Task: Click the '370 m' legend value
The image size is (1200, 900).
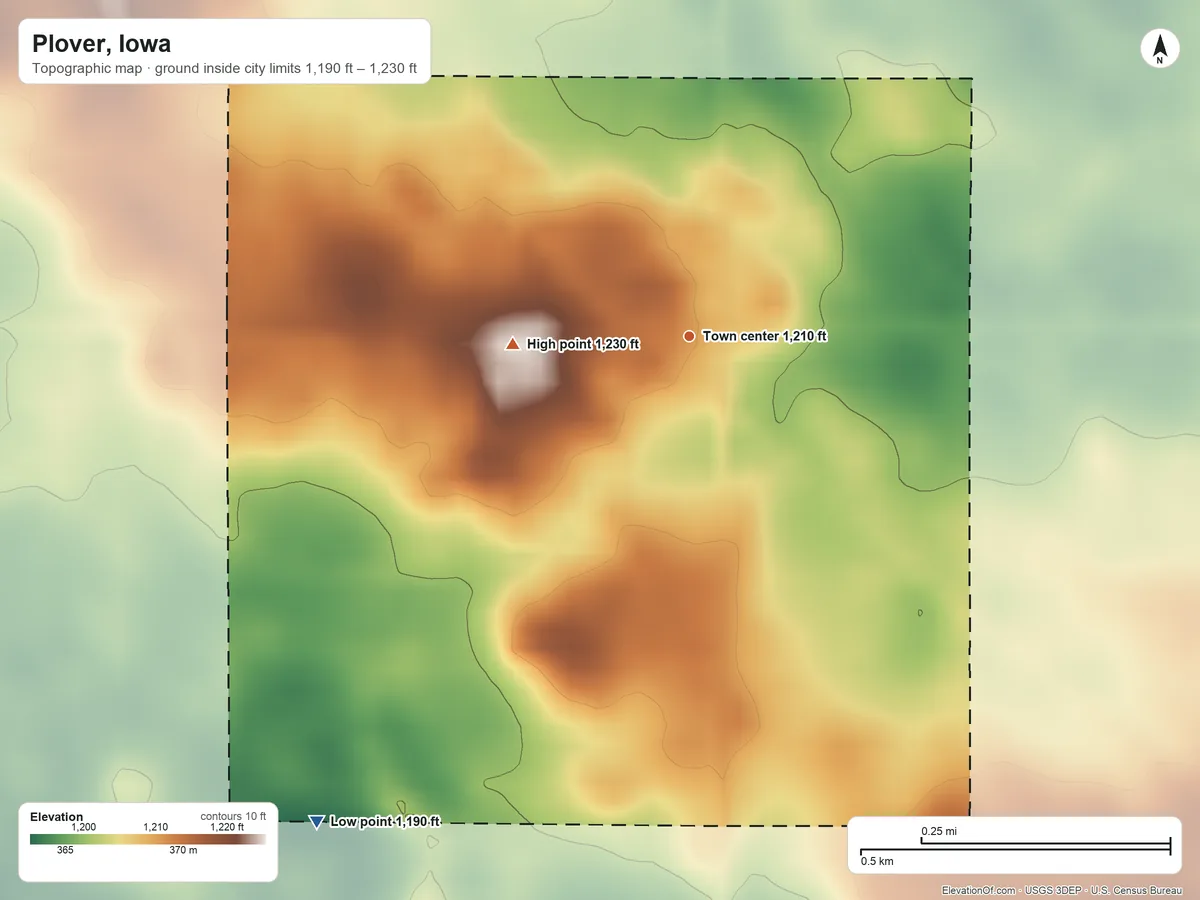Action: click(x=183, y=851)
